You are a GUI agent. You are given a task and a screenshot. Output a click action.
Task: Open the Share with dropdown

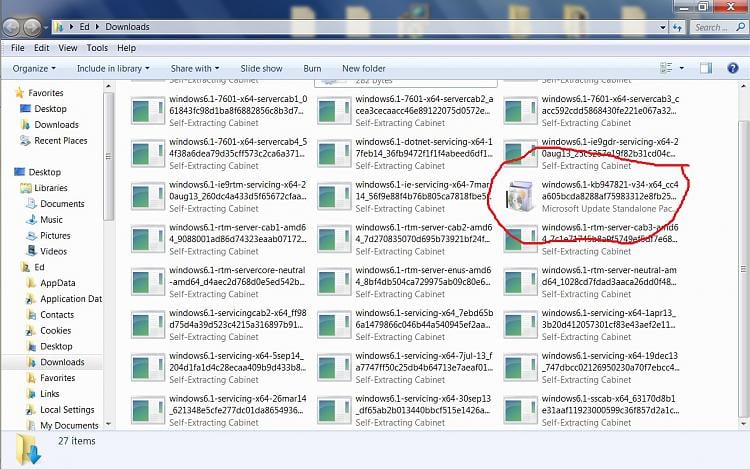point(195,68)
